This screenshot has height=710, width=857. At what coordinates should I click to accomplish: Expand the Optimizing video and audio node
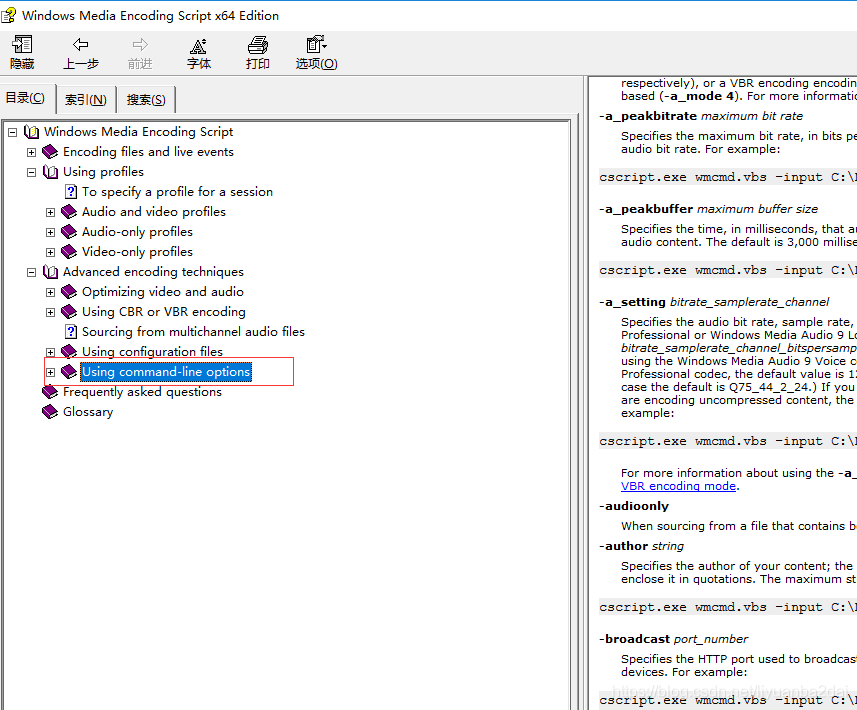[50, 292]
